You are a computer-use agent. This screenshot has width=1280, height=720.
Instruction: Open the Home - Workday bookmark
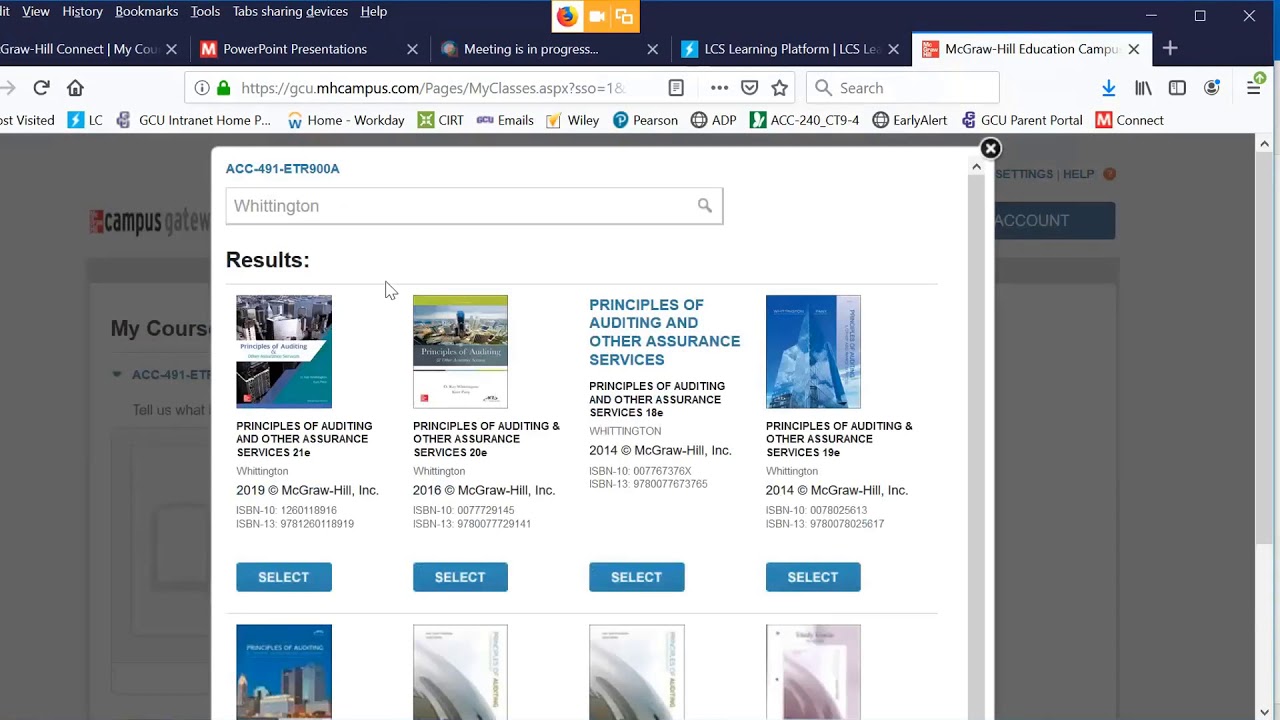coord(346,120)
